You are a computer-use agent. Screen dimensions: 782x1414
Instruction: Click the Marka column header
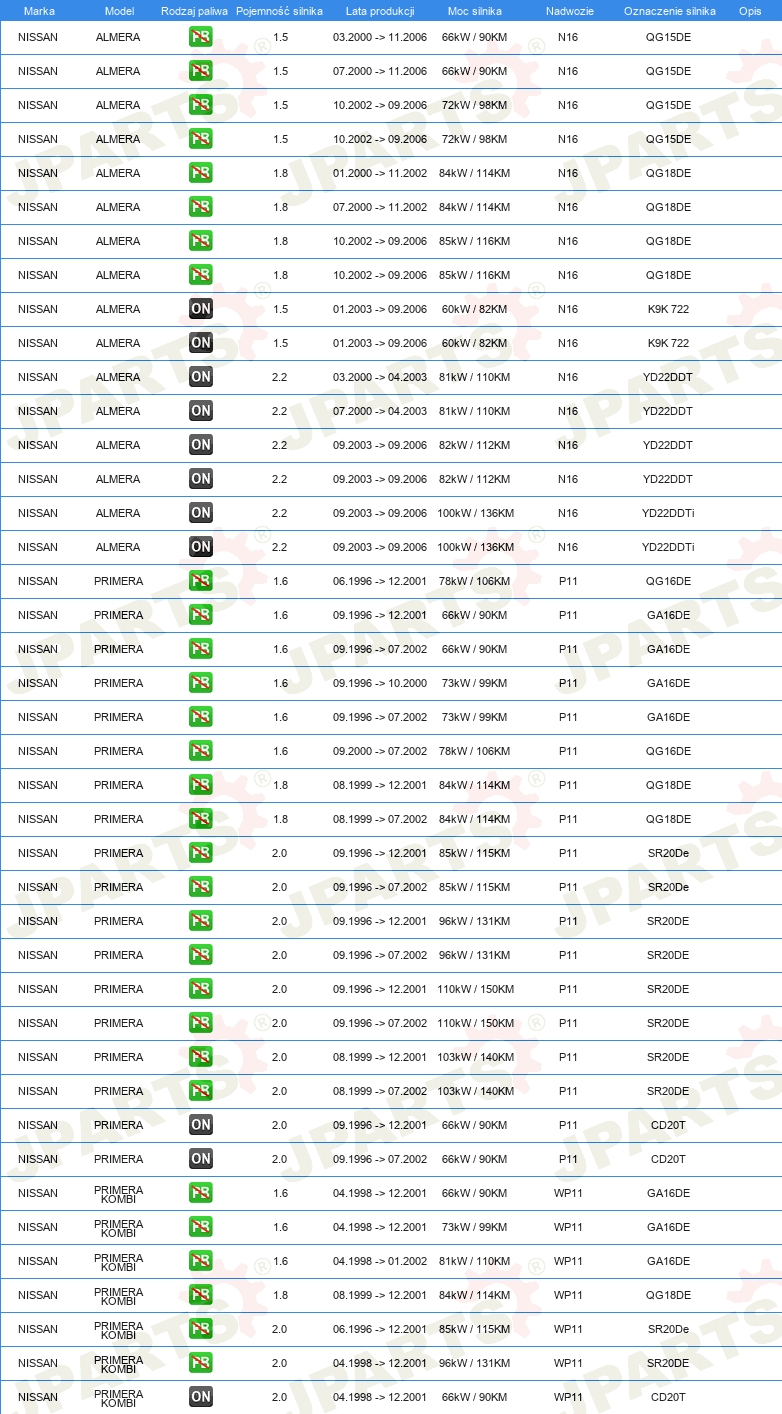(x=39, y=10)
